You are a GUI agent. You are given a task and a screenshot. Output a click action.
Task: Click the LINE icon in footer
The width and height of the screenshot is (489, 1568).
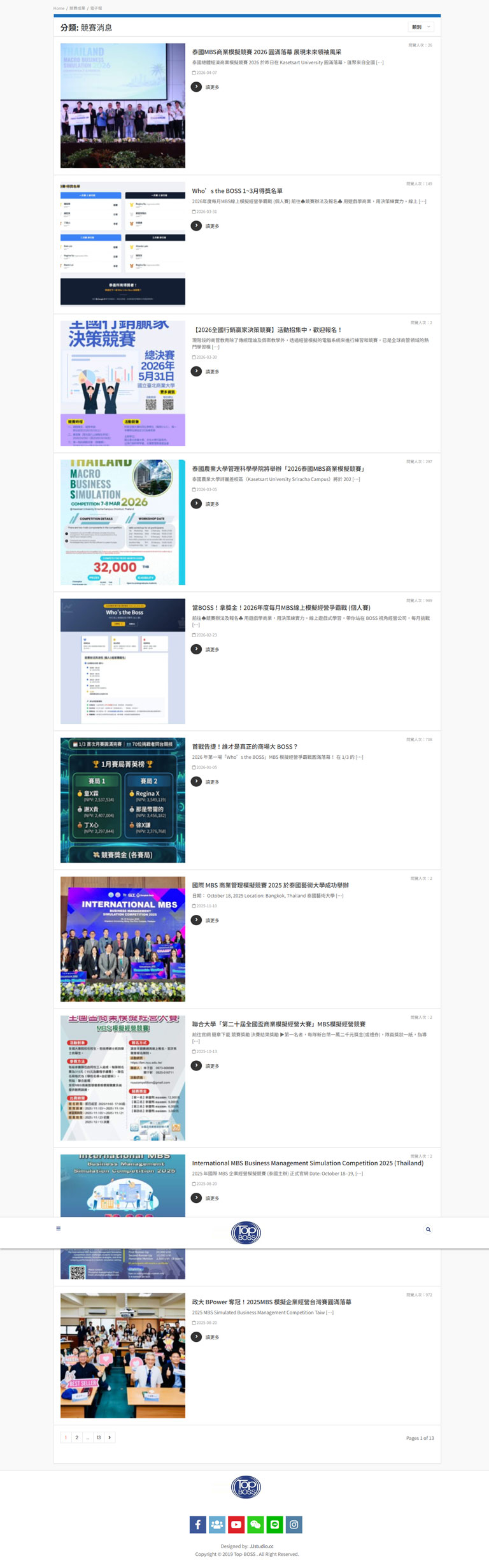coord(274,1524)
